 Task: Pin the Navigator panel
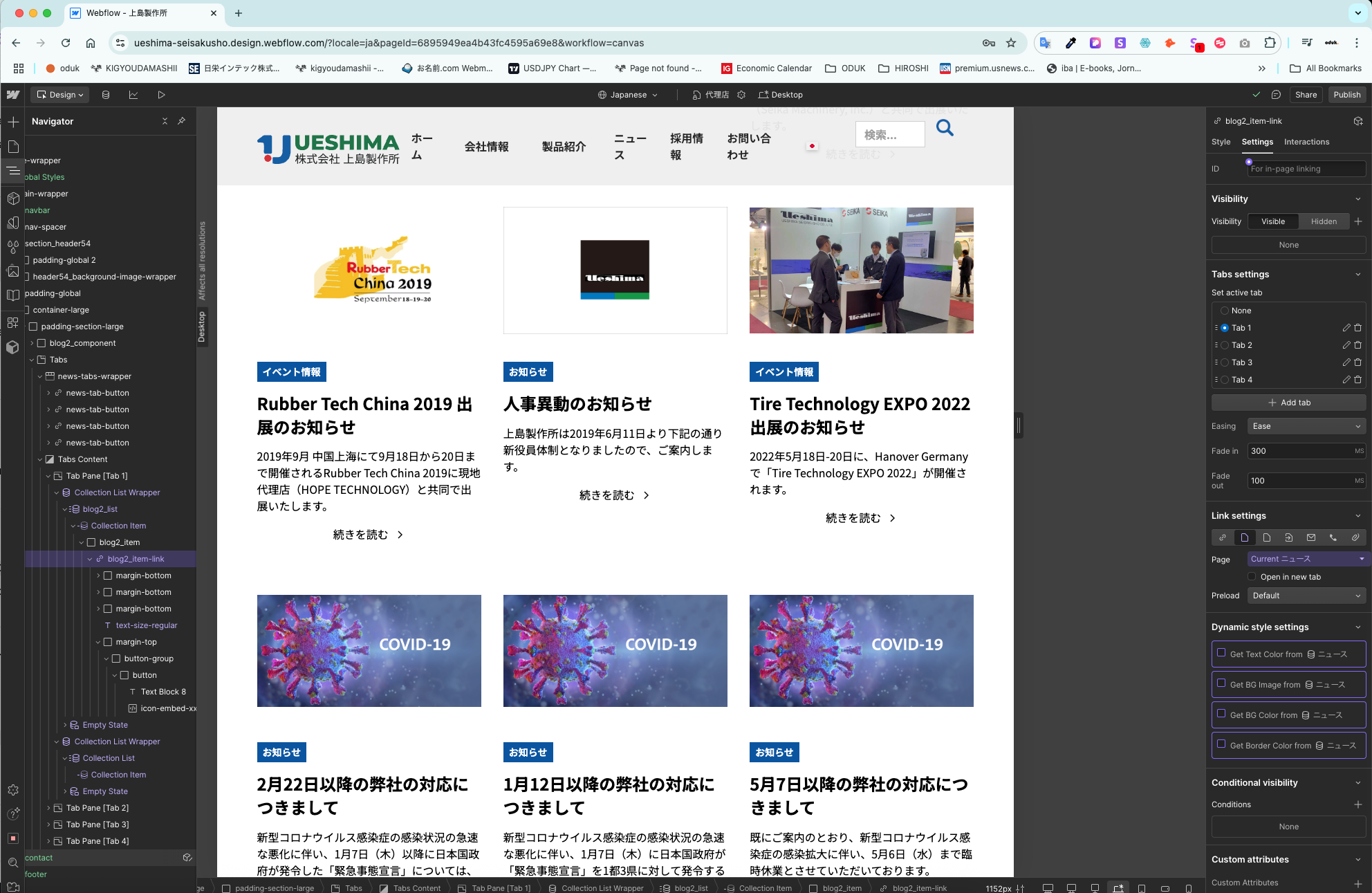(181, 121)
